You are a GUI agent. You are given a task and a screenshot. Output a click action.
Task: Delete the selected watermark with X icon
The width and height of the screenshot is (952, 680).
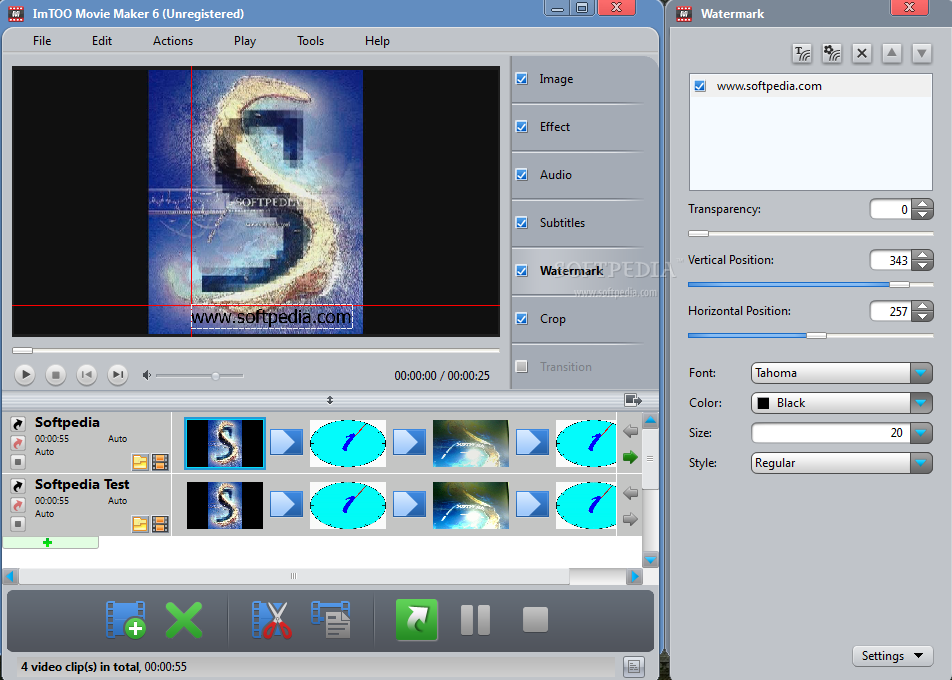(862, 53)
